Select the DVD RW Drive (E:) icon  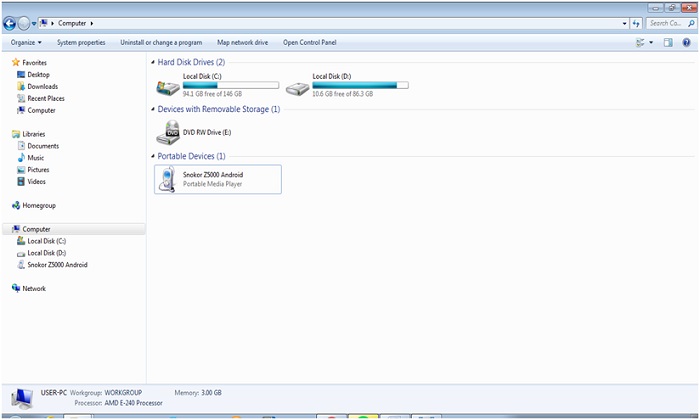(168, 132)
